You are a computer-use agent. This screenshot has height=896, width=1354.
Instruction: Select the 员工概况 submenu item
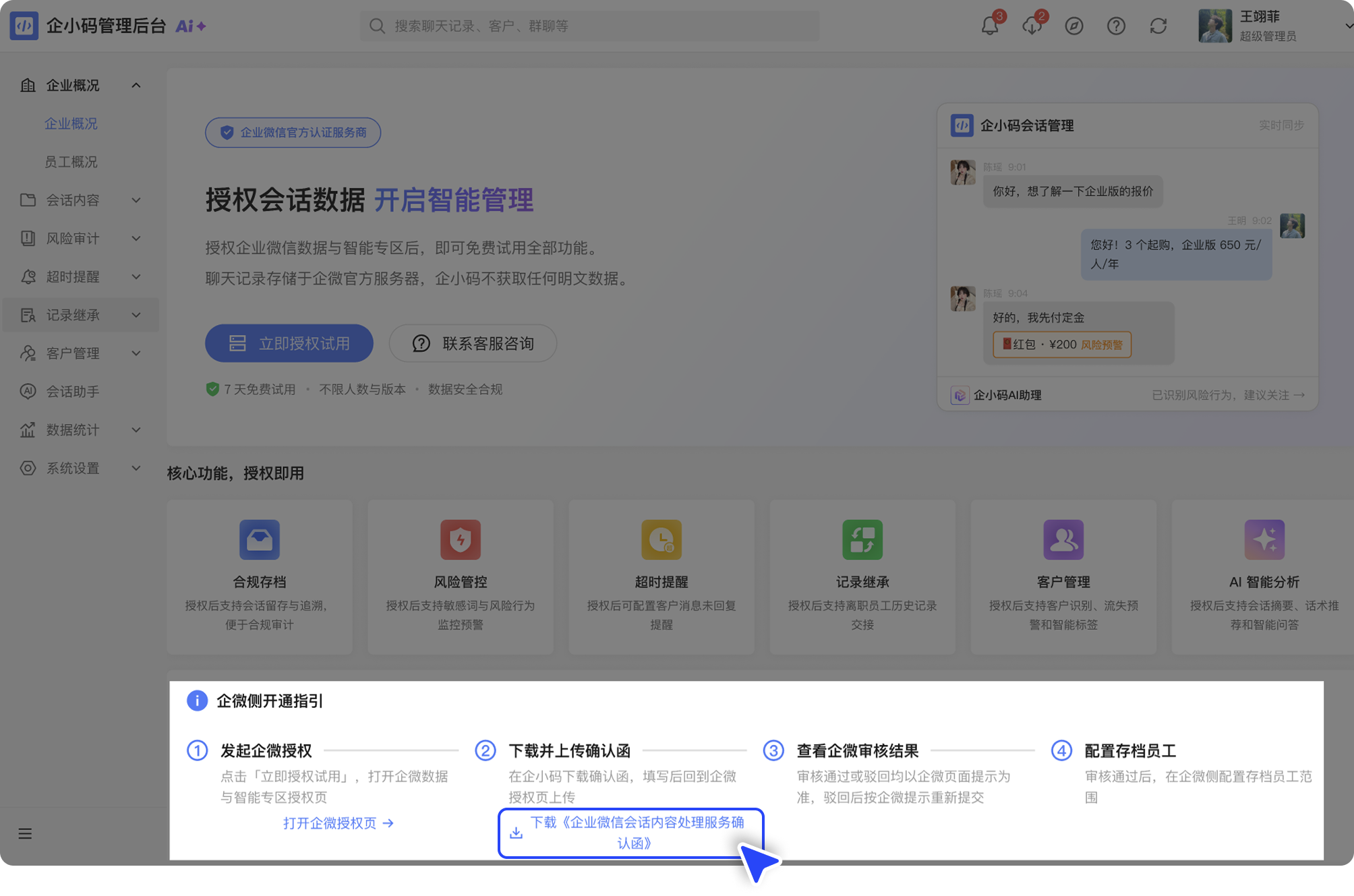[x=71, y=162]
